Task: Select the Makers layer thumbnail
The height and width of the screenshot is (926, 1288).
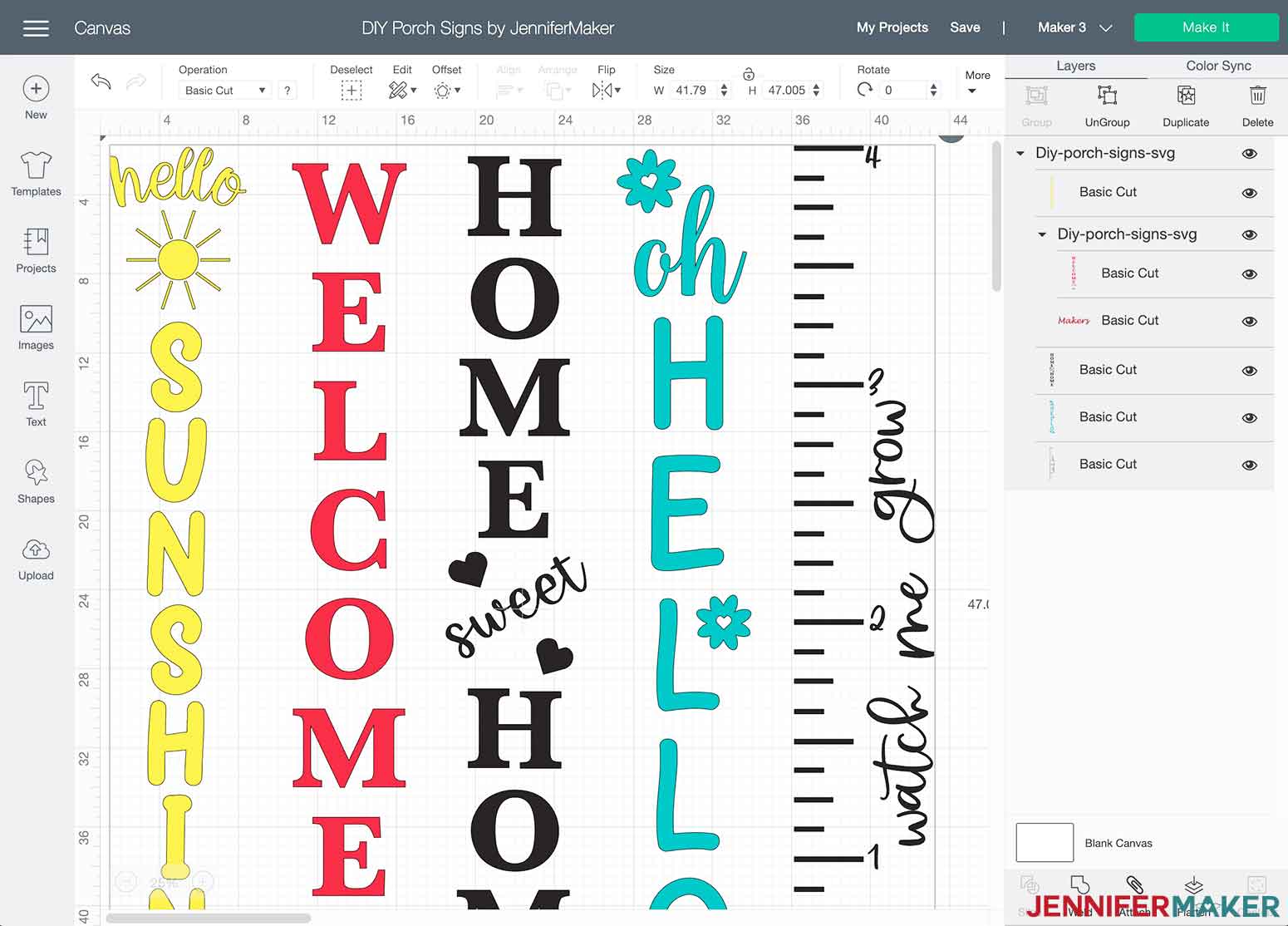Action: click(x=1074, y=320)
